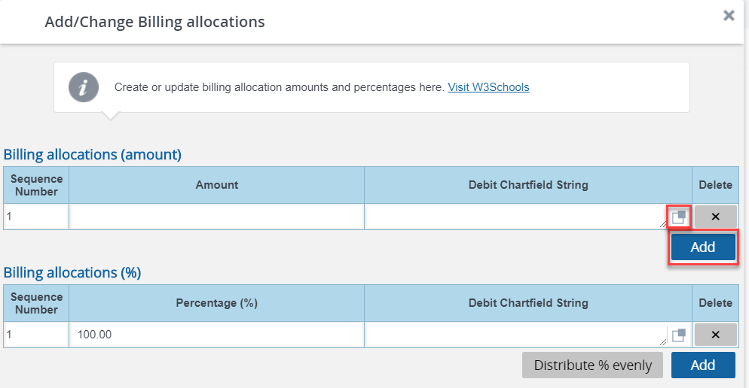
Task: Delete row 1 in the percentage allocations table
Action: pos(715,335)
